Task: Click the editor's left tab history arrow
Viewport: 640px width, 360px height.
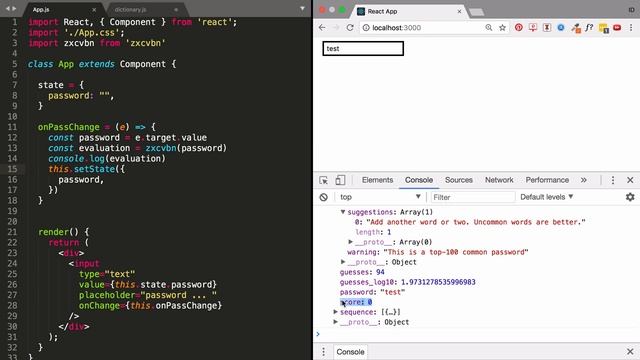Action: click(7, 9)
